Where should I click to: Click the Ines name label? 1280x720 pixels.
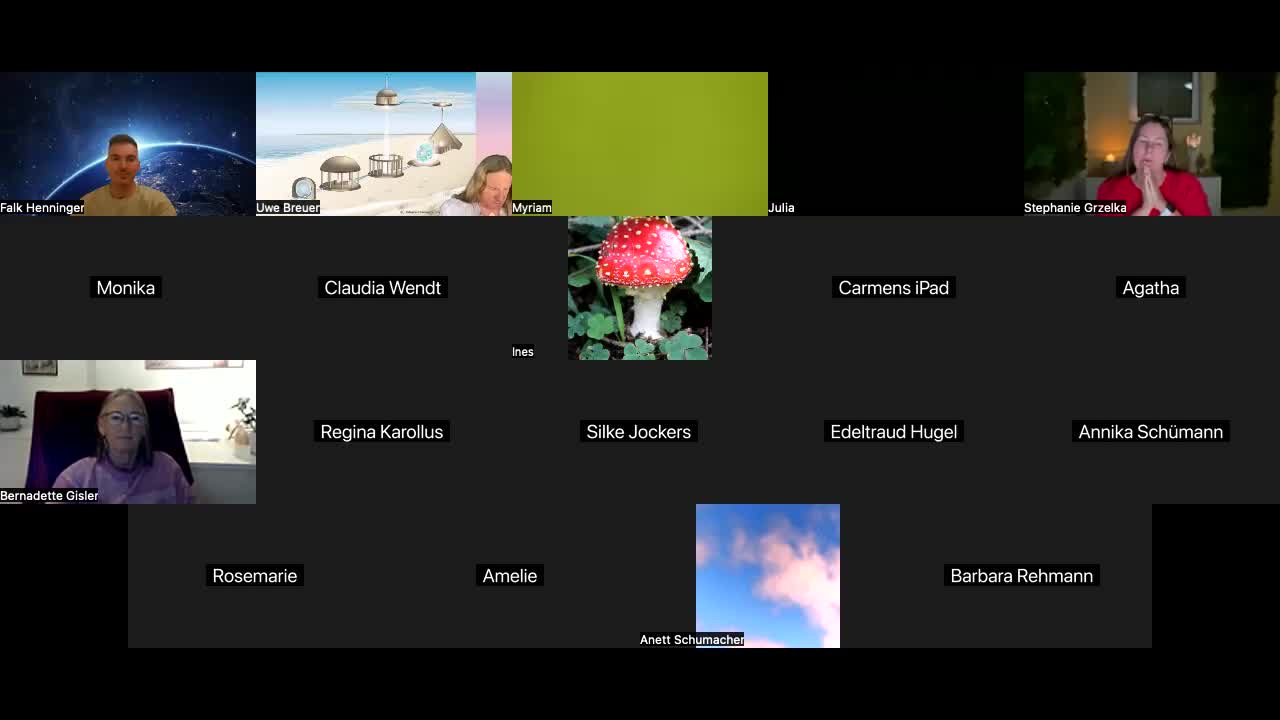pyautogui.click(x=523, y=352)
